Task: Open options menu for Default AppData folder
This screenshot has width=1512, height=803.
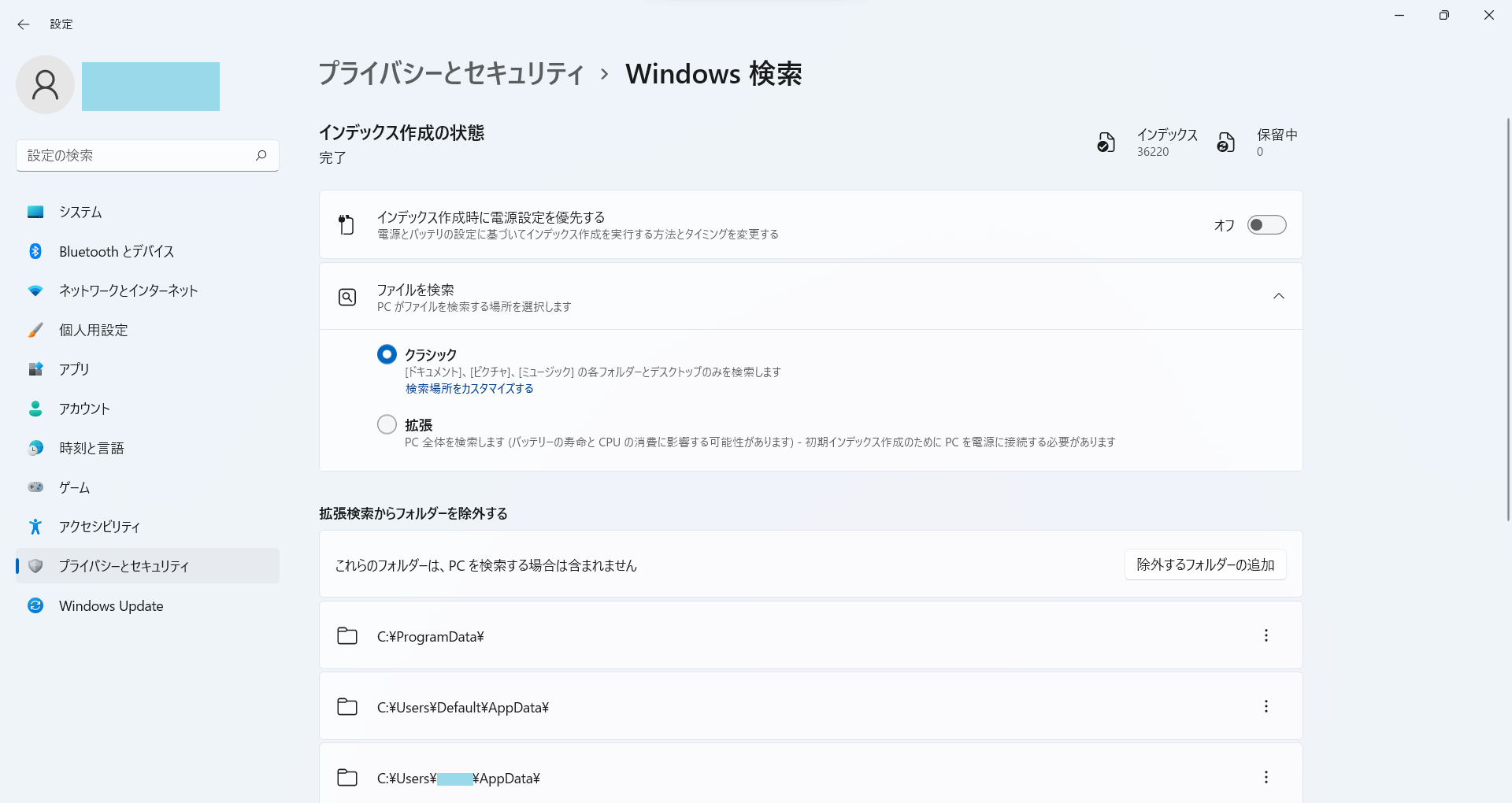Action: pos(1266,706)
